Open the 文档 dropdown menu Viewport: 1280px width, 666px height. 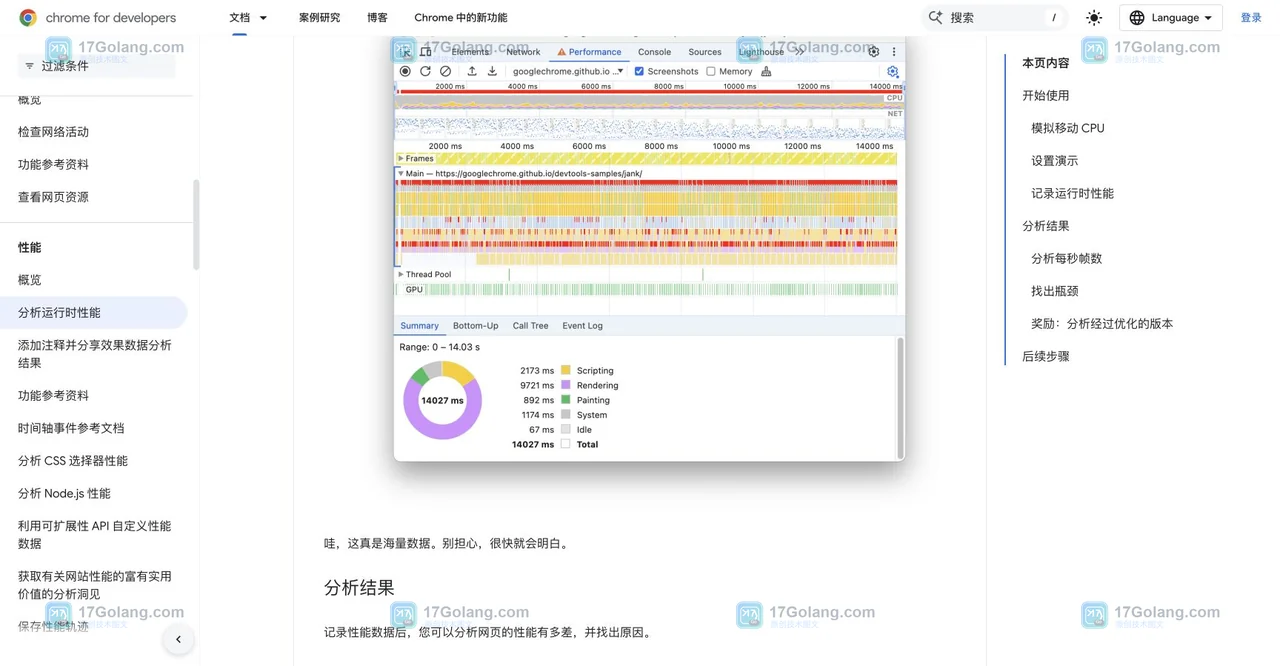[248, 17]
